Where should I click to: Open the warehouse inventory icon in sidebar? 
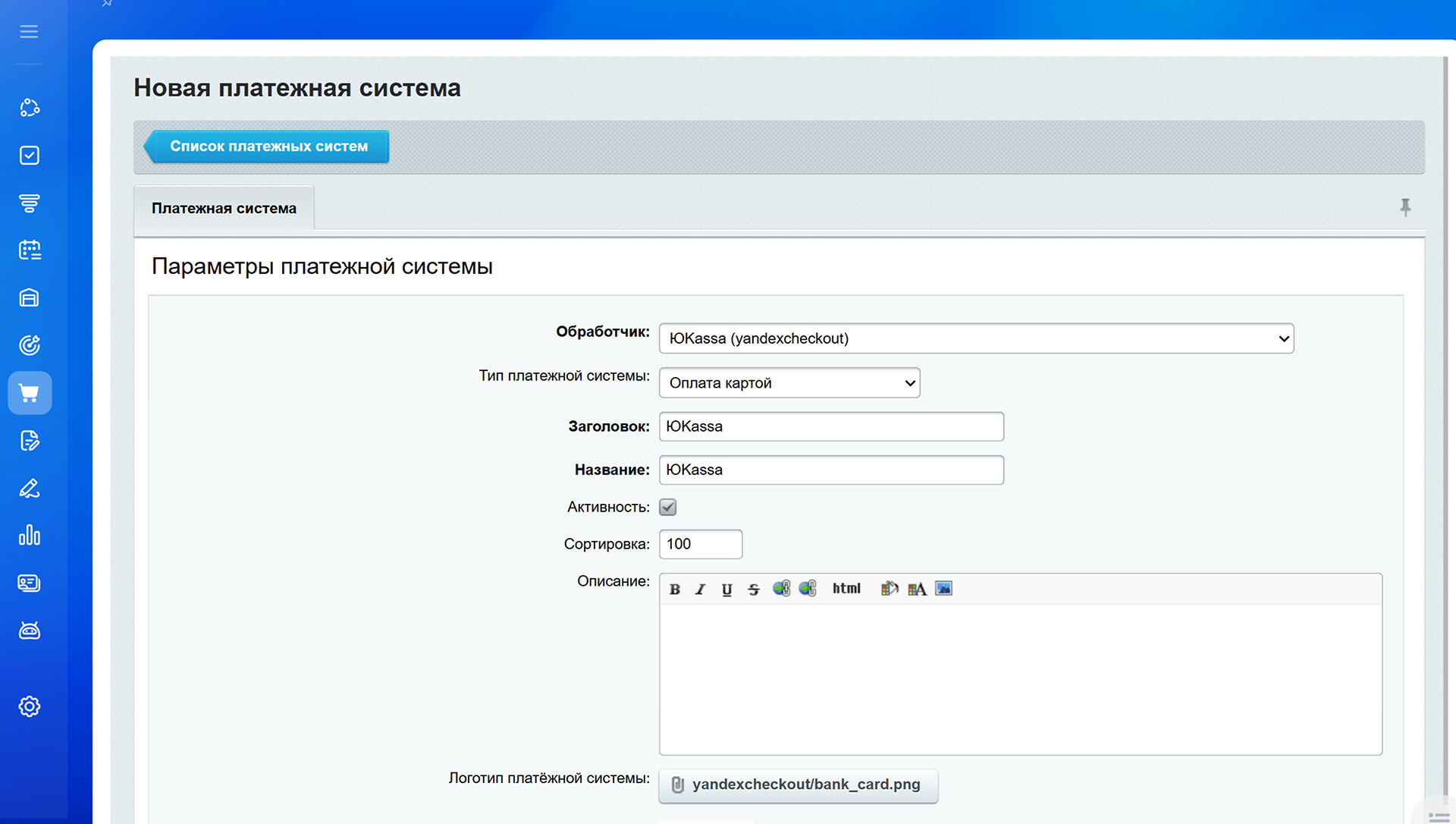(30, 297)
